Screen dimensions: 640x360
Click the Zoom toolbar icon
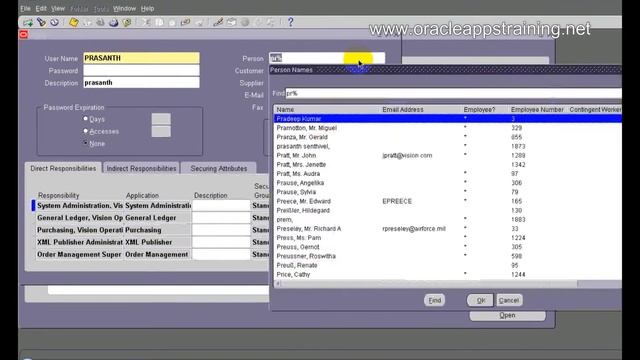pos(231,22)
